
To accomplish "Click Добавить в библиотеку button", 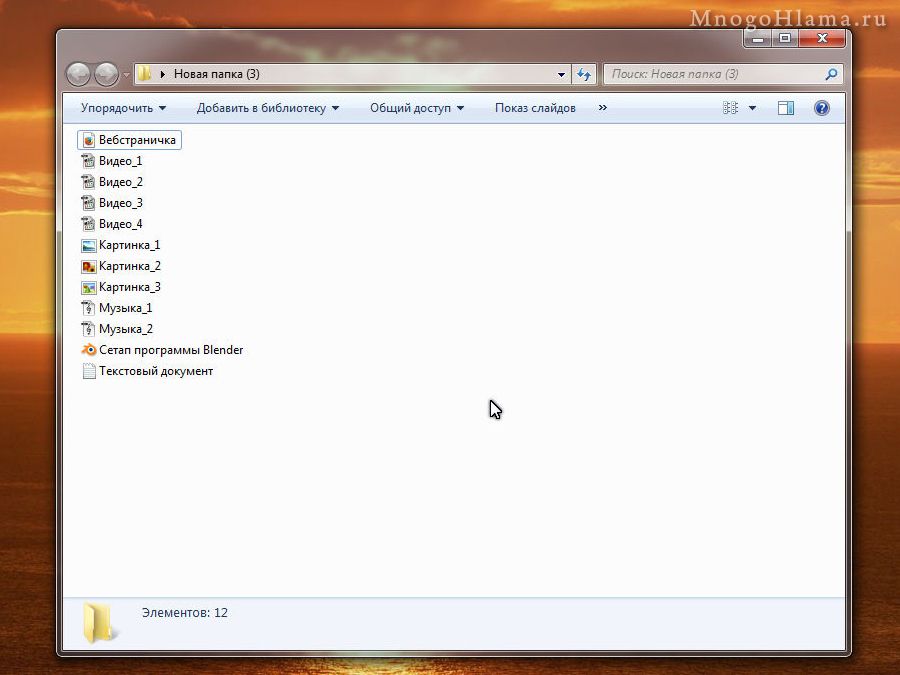I will click(267, 108).
